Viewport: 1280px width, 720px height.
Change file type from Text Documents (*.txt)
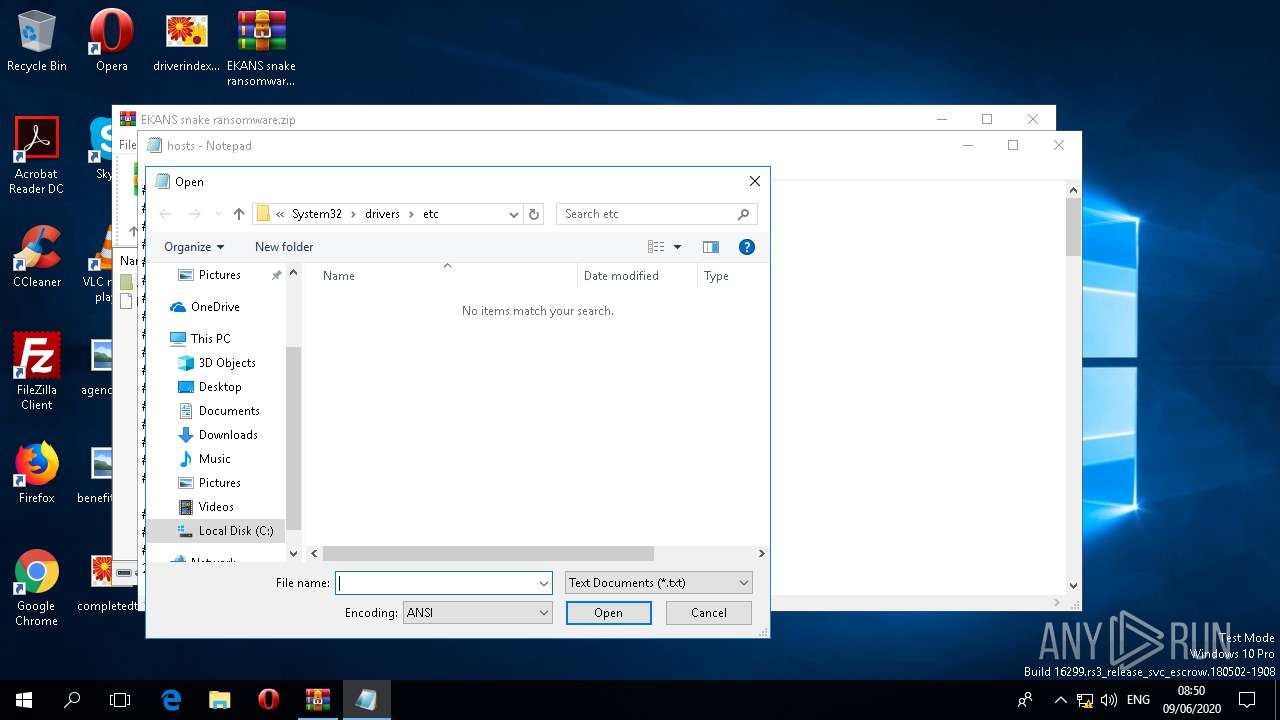click(x=658, y=583)
